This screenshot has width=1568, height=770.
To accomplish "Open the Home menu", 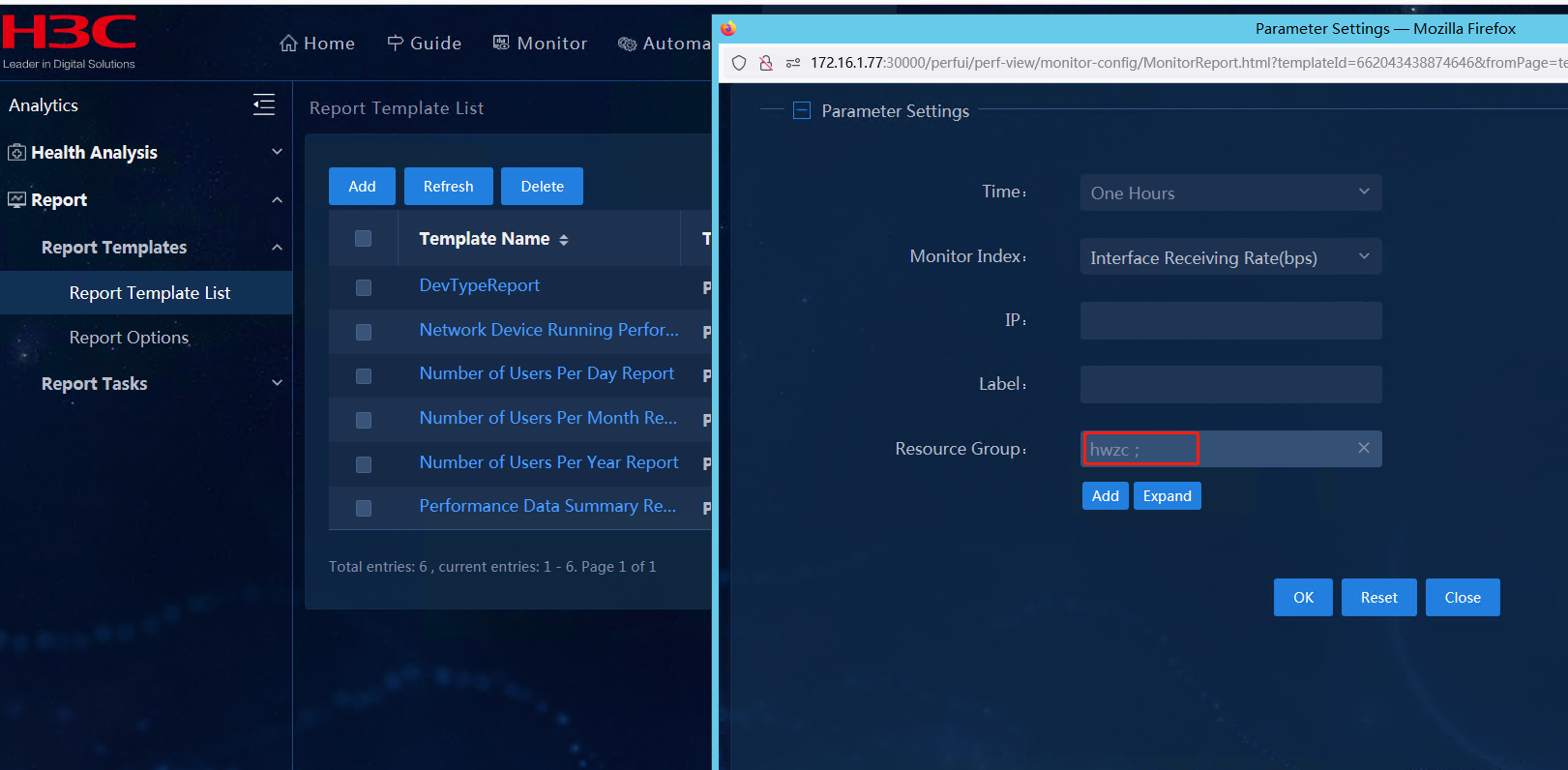I will (x=317, y=44).
